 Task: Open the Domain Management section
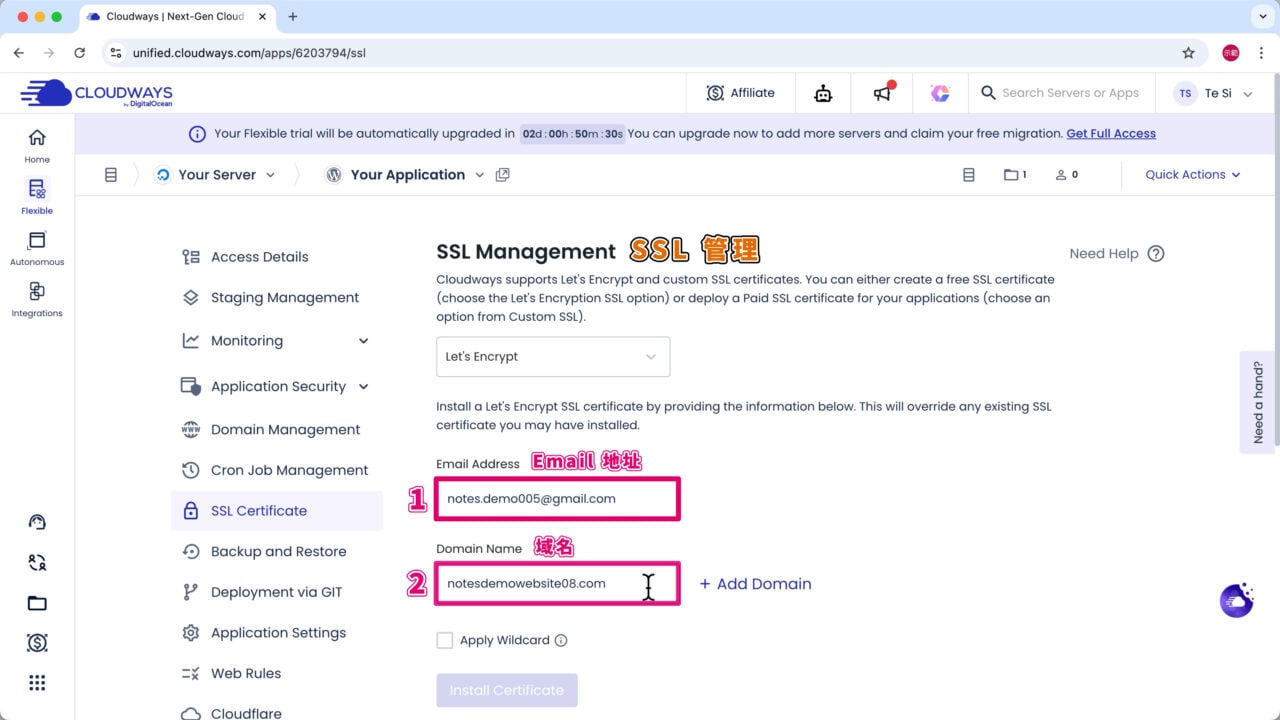pos(285,429)
